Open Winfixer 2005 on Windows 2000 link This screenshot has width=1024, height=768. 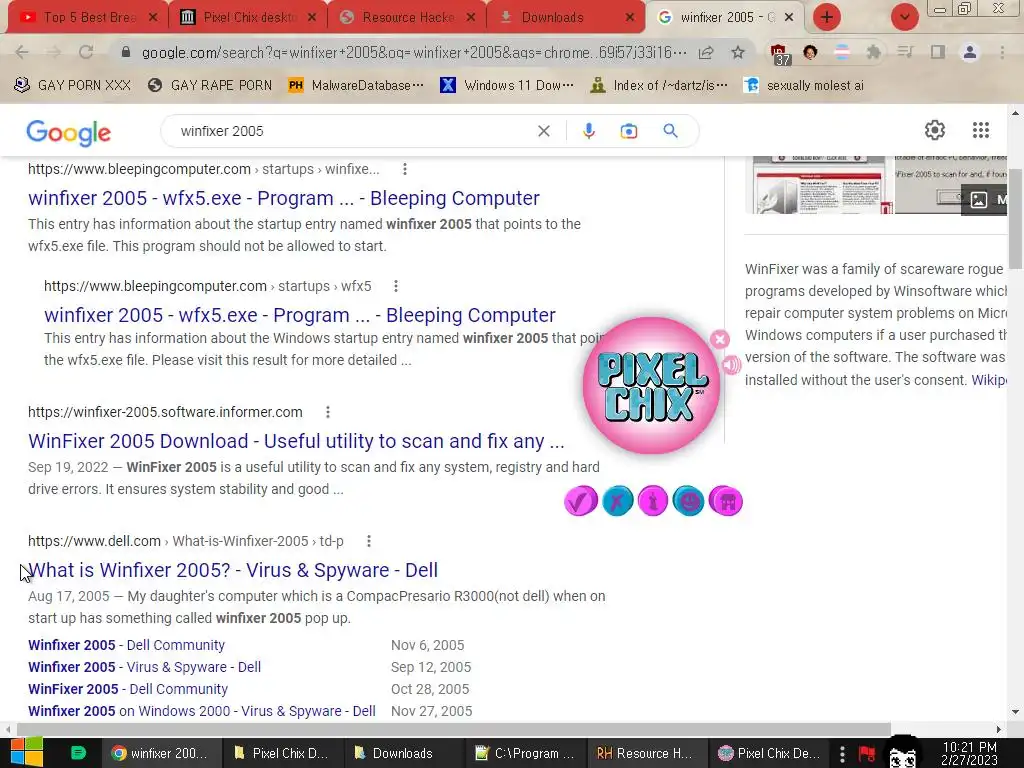pos(202,711)
